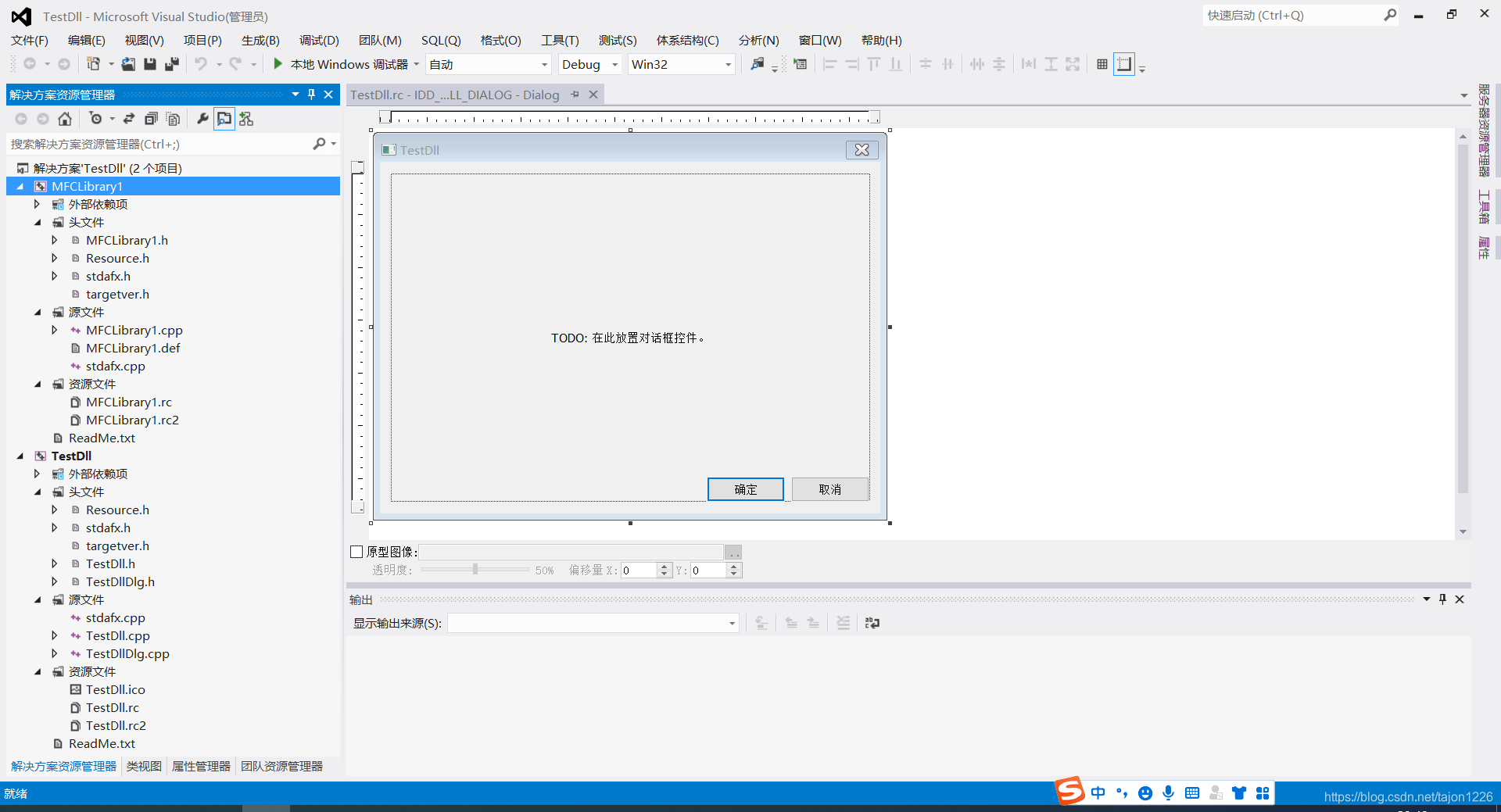Screen dimensions: 1501x812
Task: Save the current file with the single disk icon
Action: 150,64
